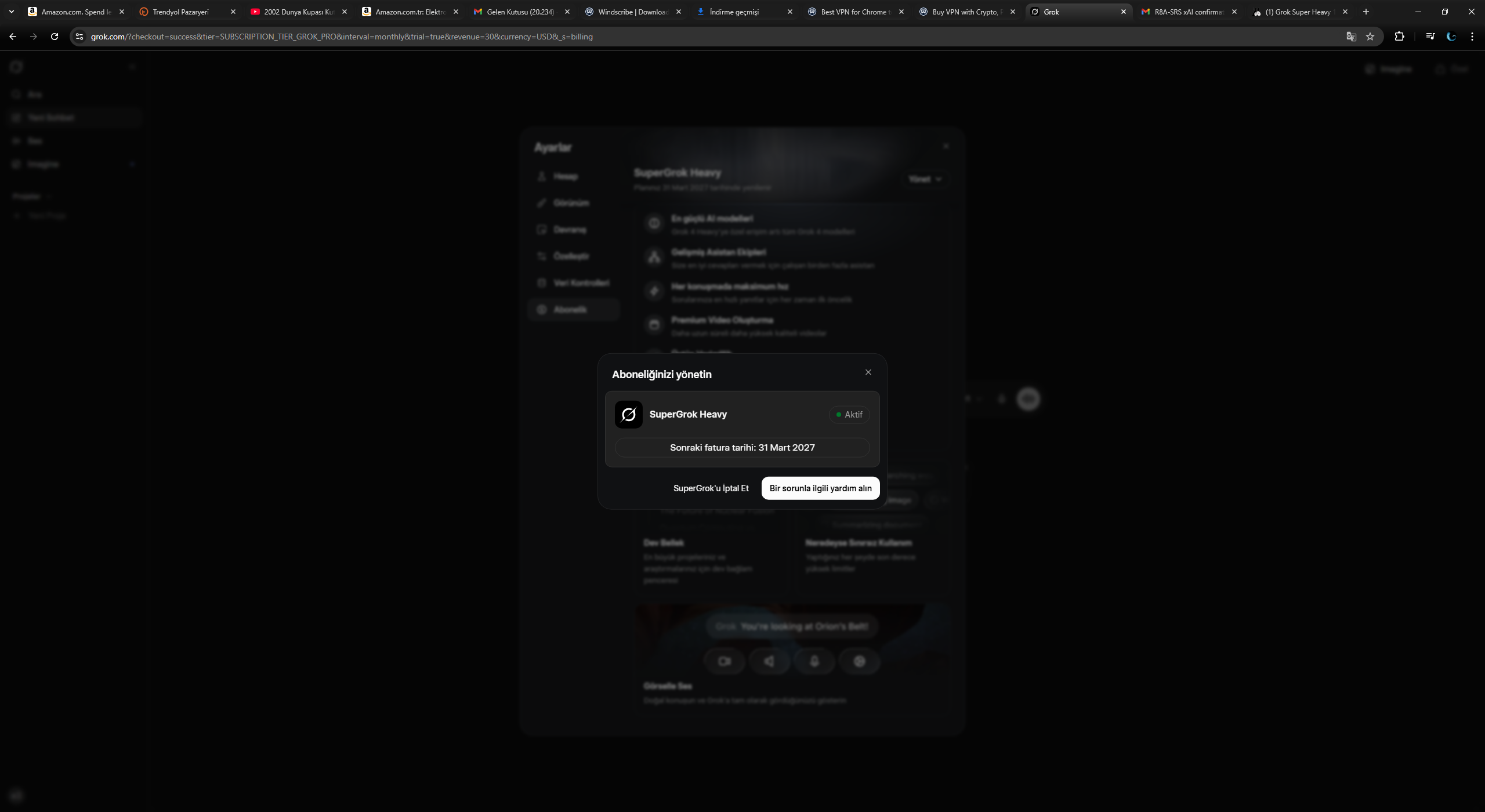Click the Aktif status badge

coord(849,415)
